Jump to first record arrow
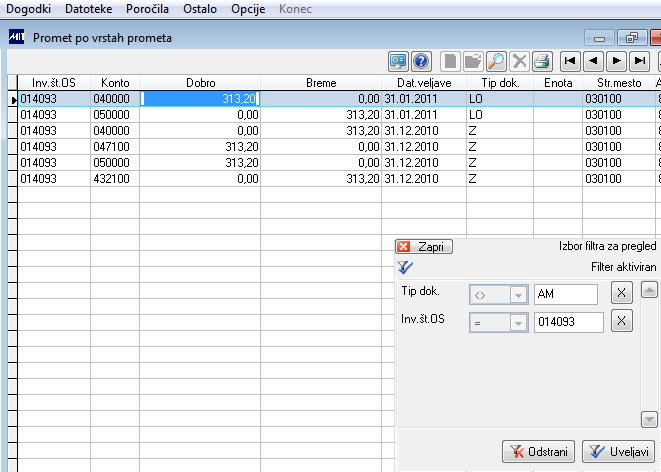 coord(570,62)
